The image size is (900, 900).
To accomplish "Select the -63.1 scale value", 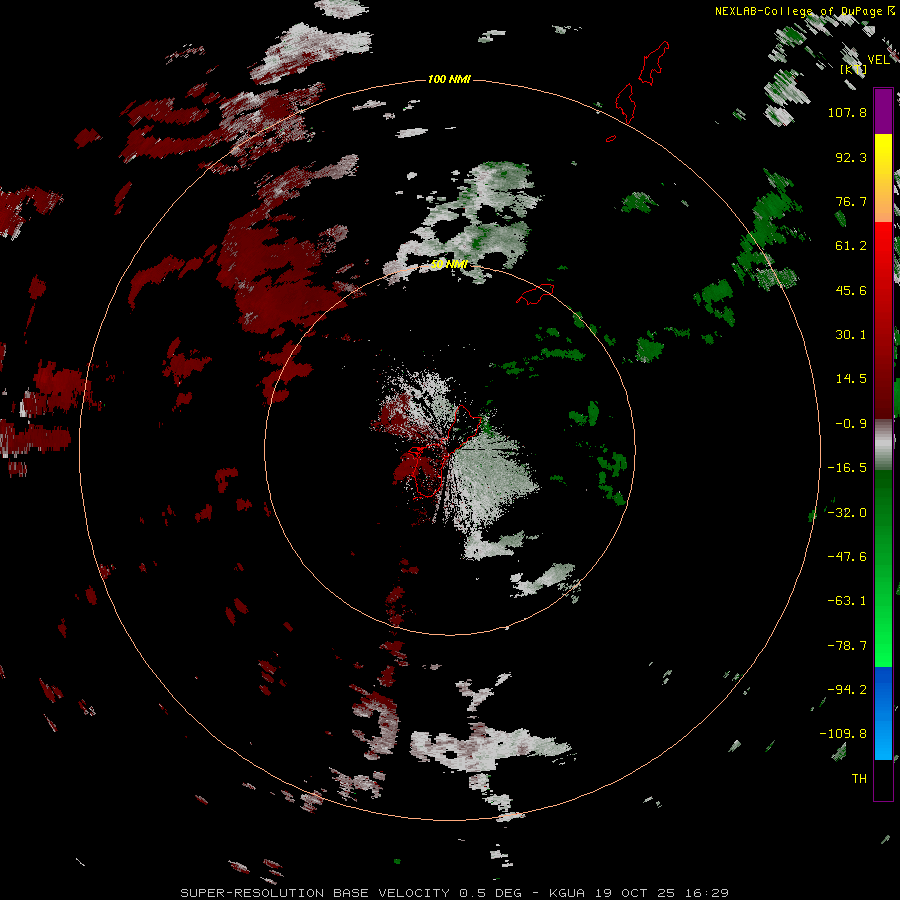I will (x=847, y=601).
